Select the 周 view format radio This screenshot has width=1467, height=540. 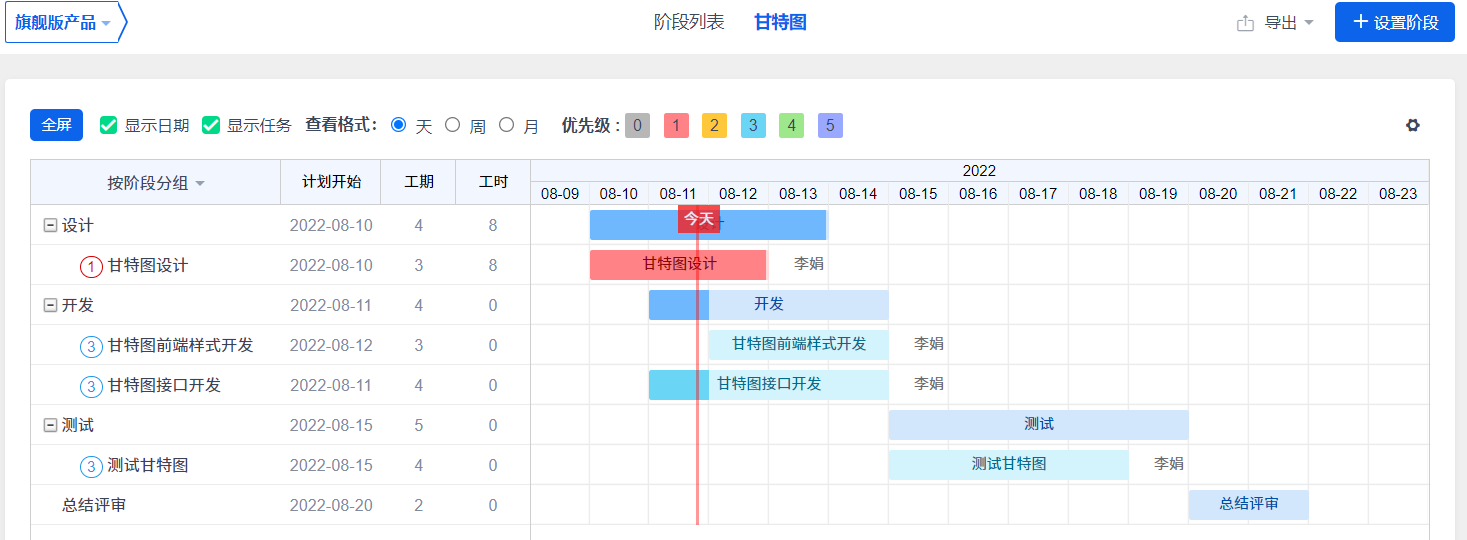click(x=453, y=125)
